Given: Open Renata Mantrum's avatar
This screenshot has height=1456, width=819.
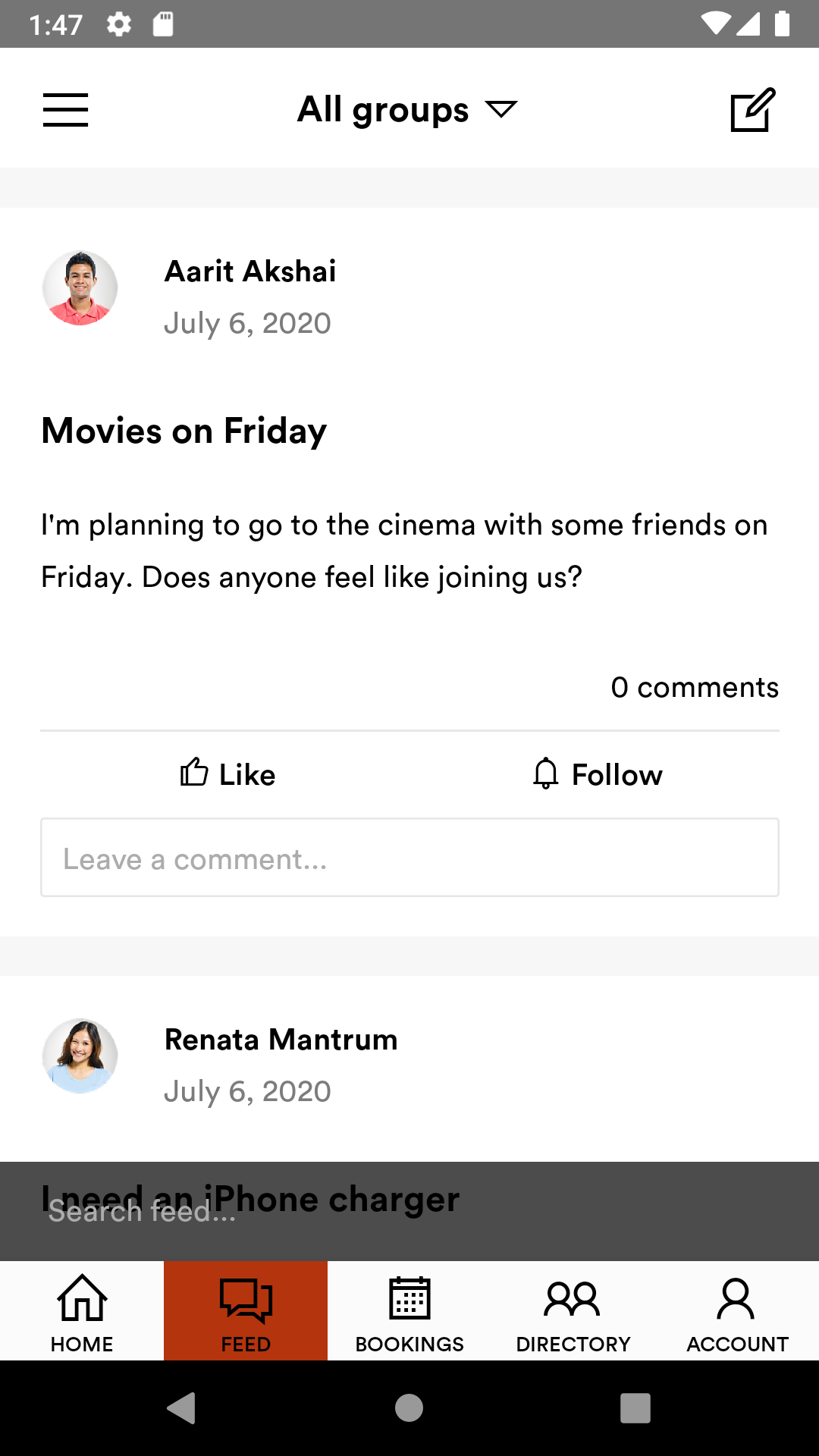Looking at the screenshot, I should (80, 1056).
